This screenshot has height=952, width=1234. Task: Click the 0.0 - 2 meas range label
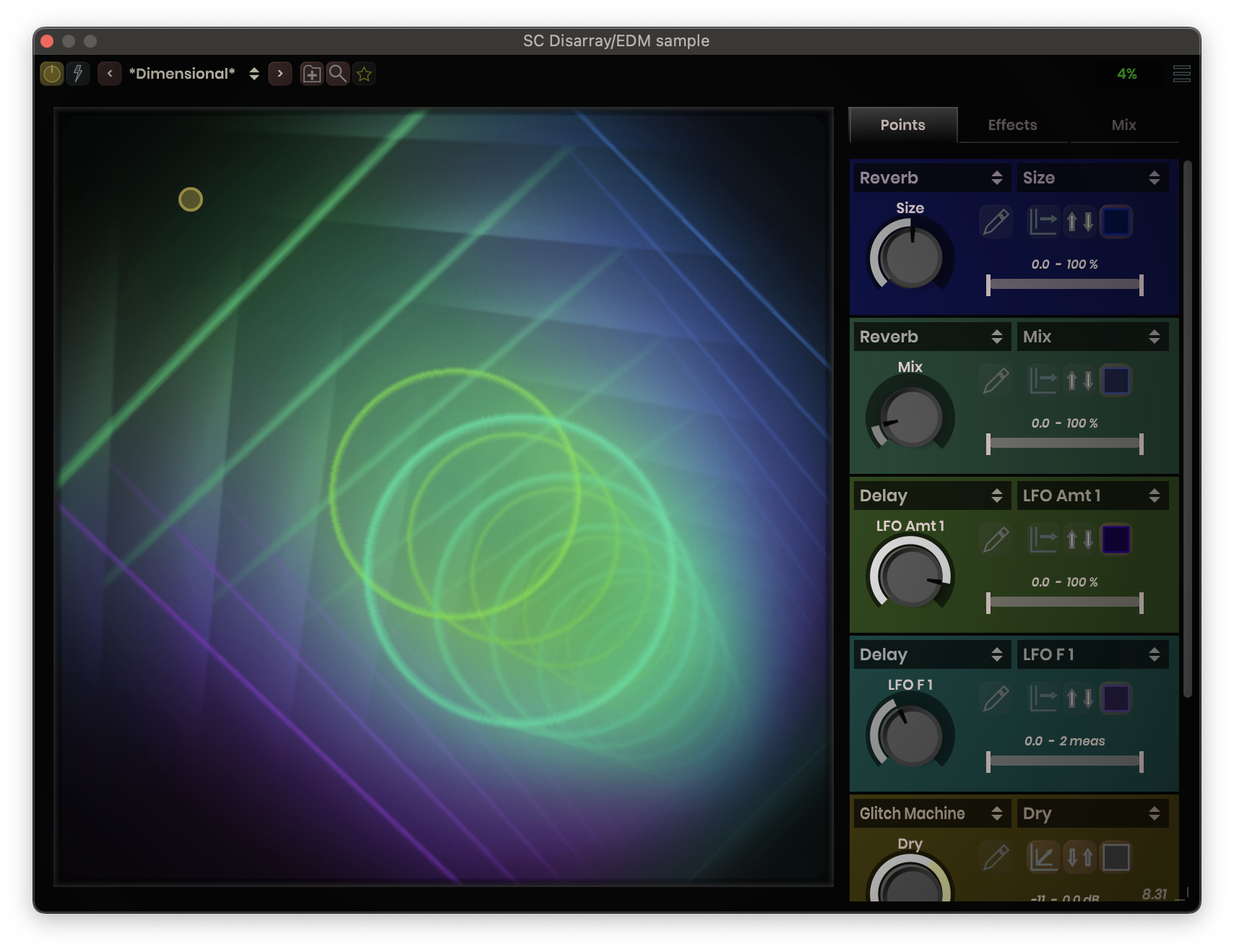pyautogui.click(x=1065, y=741)
